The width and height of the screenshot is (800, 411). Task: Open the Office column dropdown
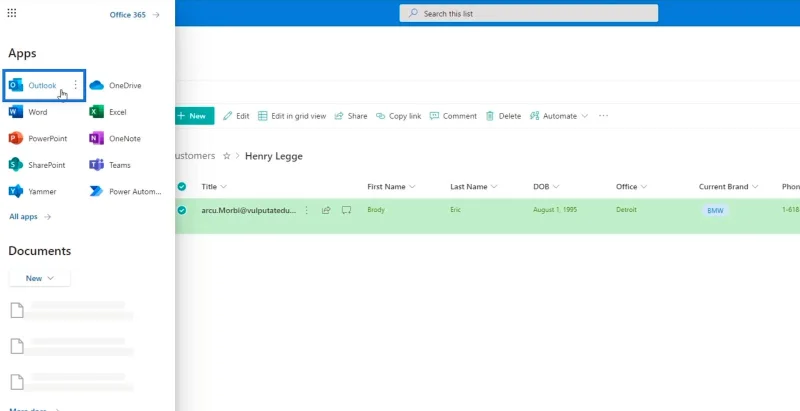[x=632, y=187]
